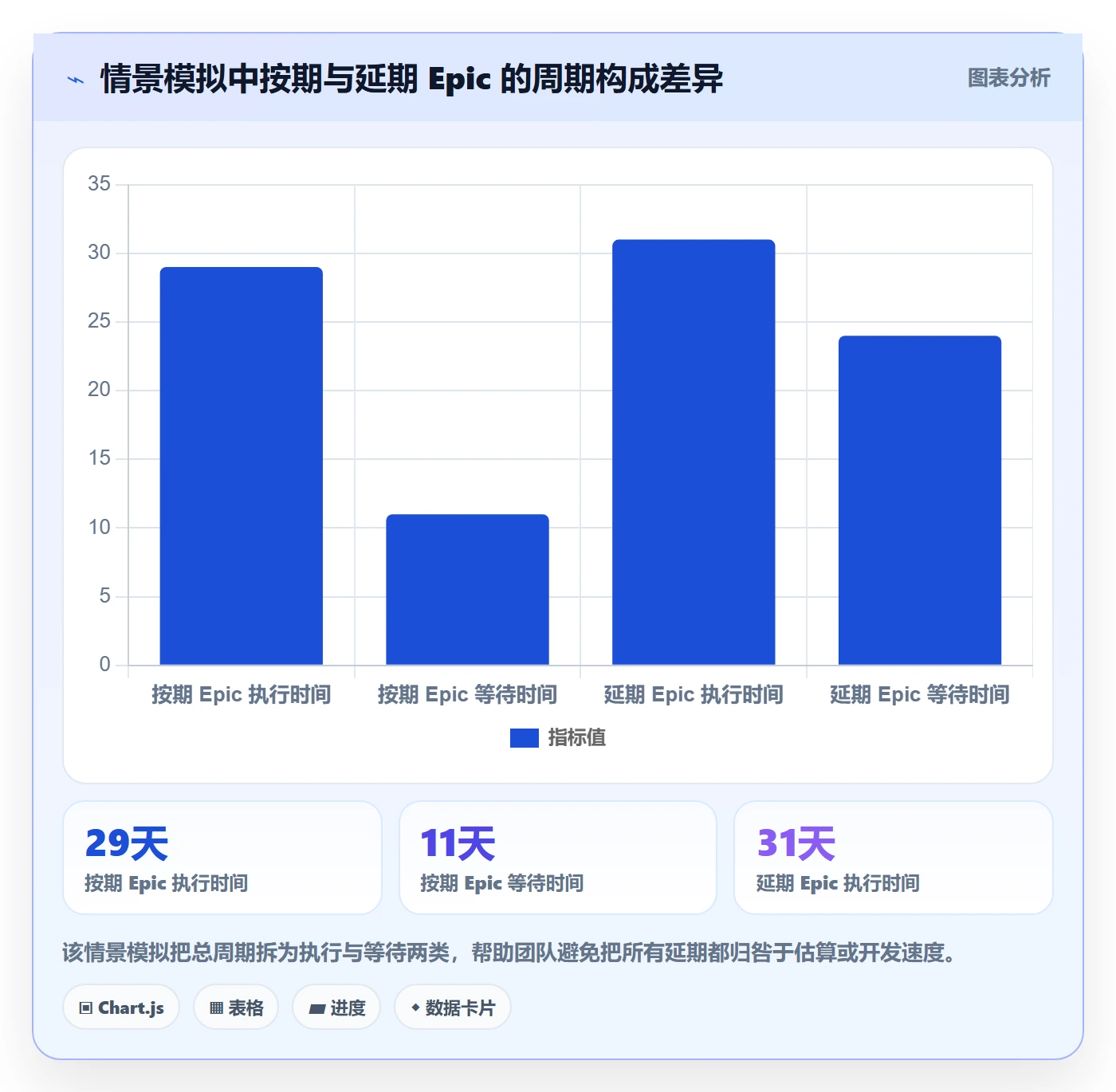
Task: Open the 31天 stat card
Action: pyautogui.click(x=894, y=858)
